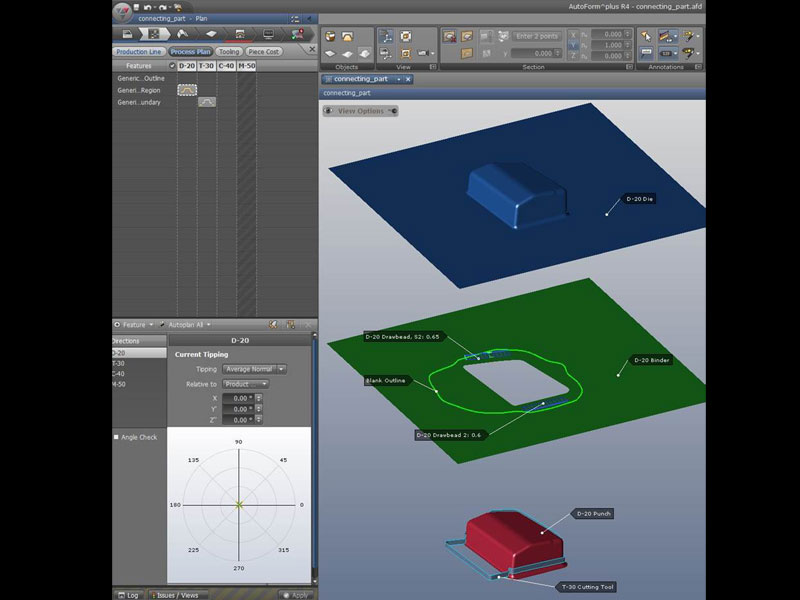Click the undo arrow icon

pos(147,7)
